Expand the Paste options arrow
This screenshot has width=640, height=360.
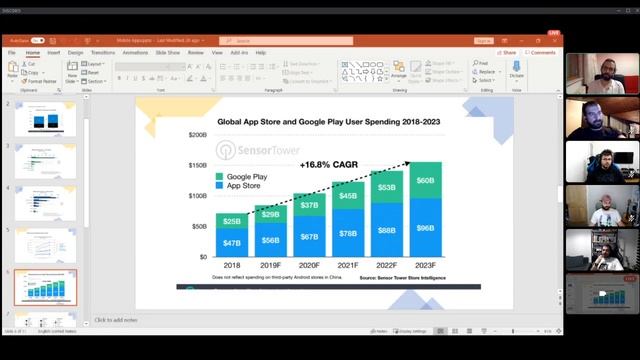pyautogui.click(x=13, y=81)
